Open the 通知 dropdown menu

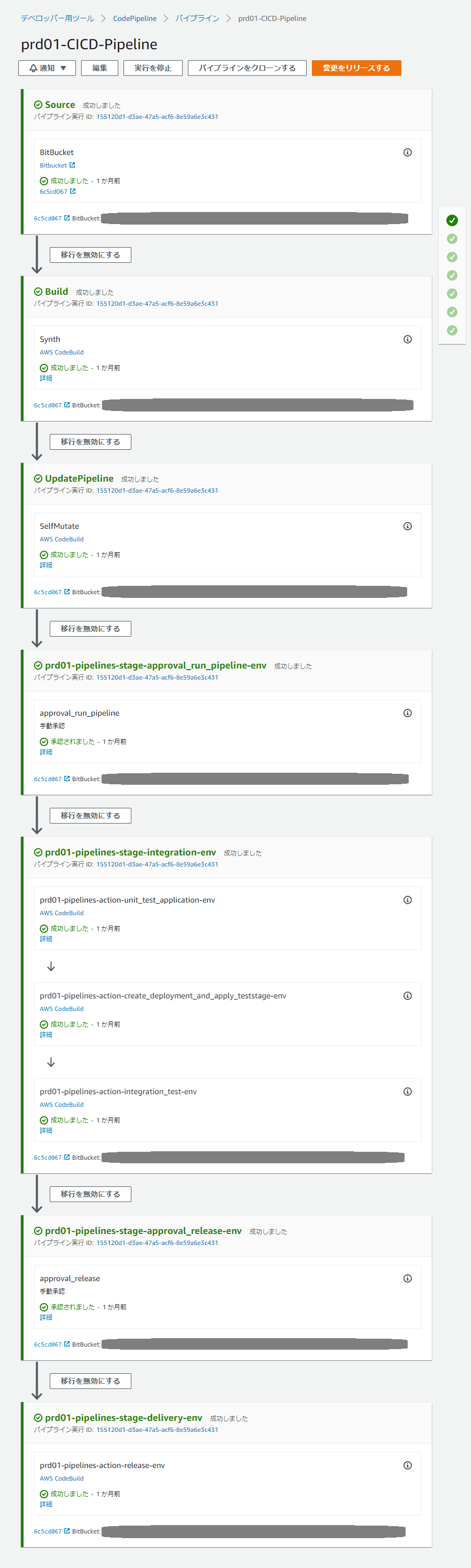47,68
